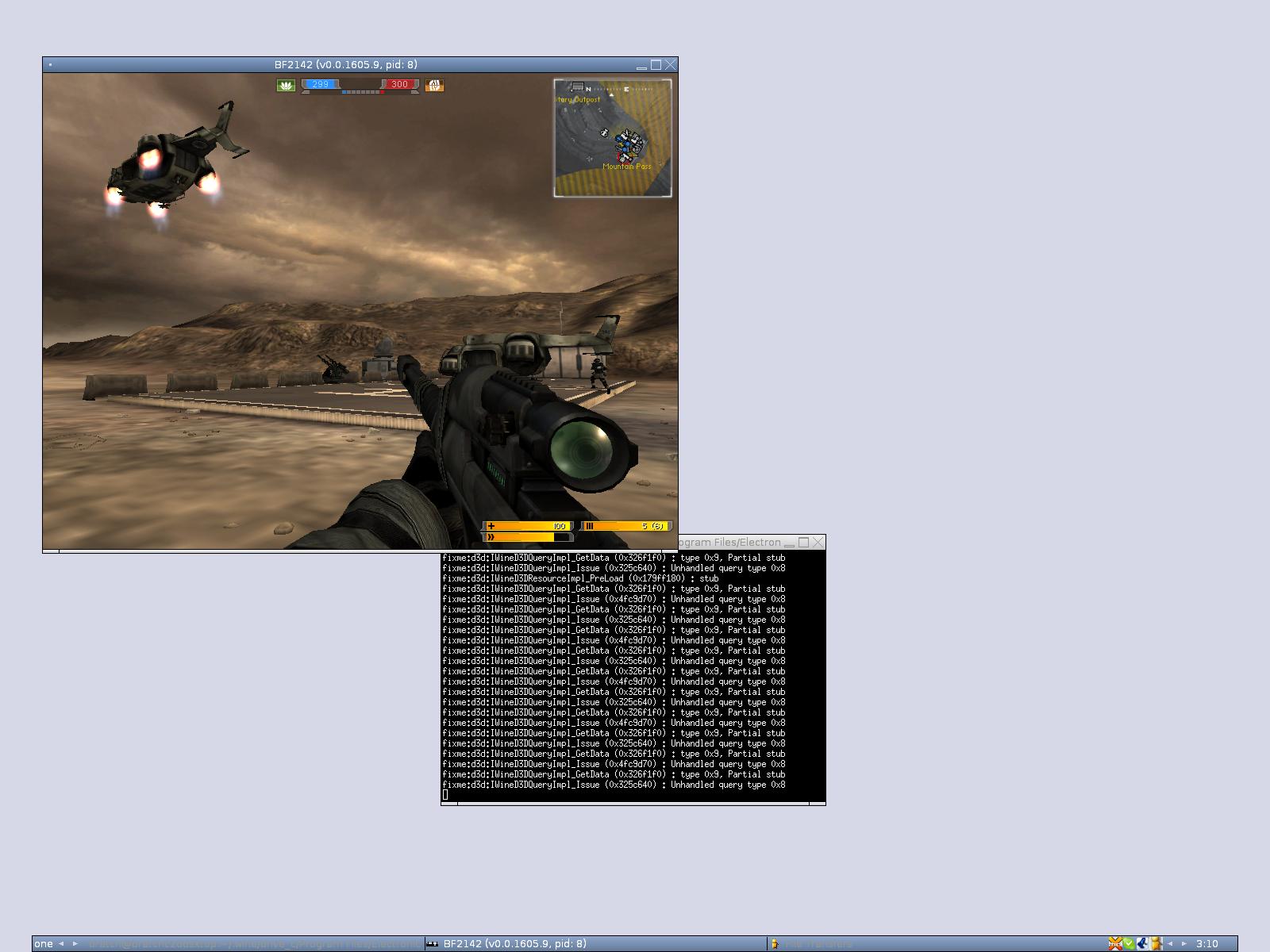Click the green EU faction icon in HUD
1270x952 pixels.
pos(286,85)
